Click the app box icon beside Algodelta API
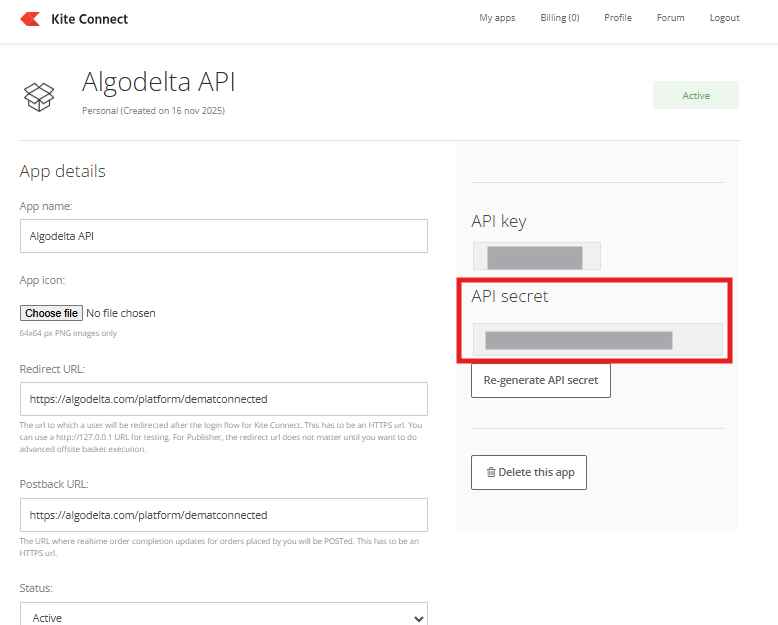 [39, 96]
